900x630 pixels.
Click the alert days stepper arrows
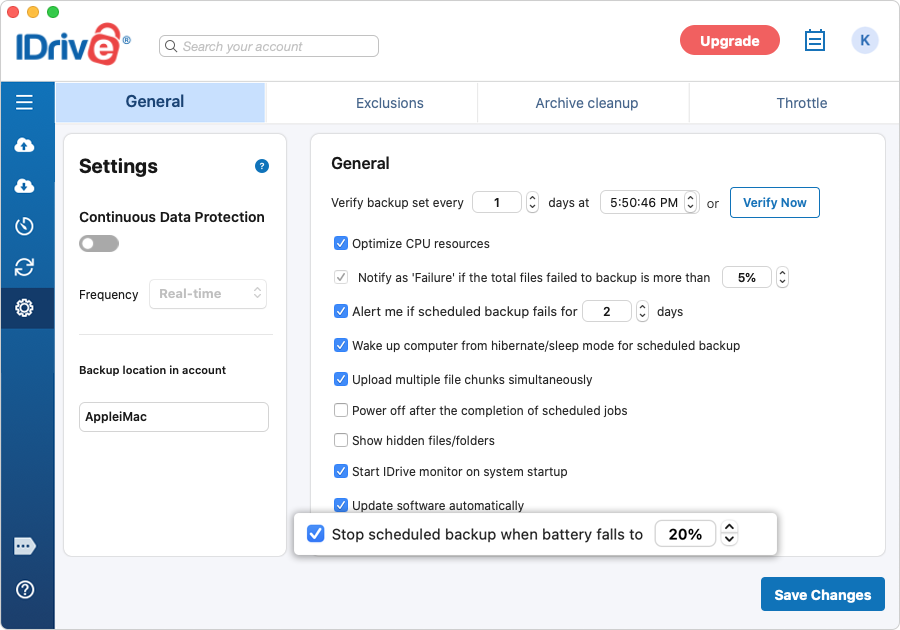click(642, 311)
